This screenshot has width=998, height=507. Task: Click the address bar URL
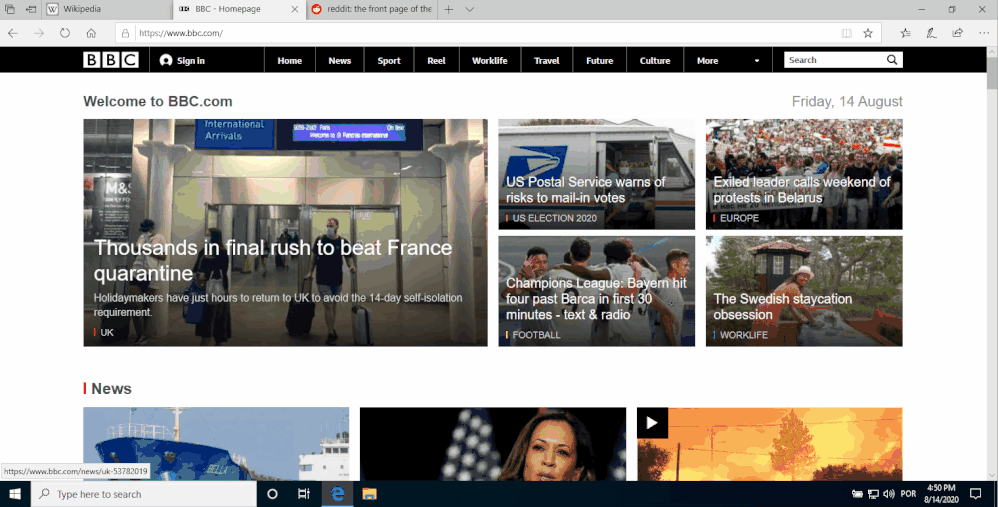coord(181,33)
